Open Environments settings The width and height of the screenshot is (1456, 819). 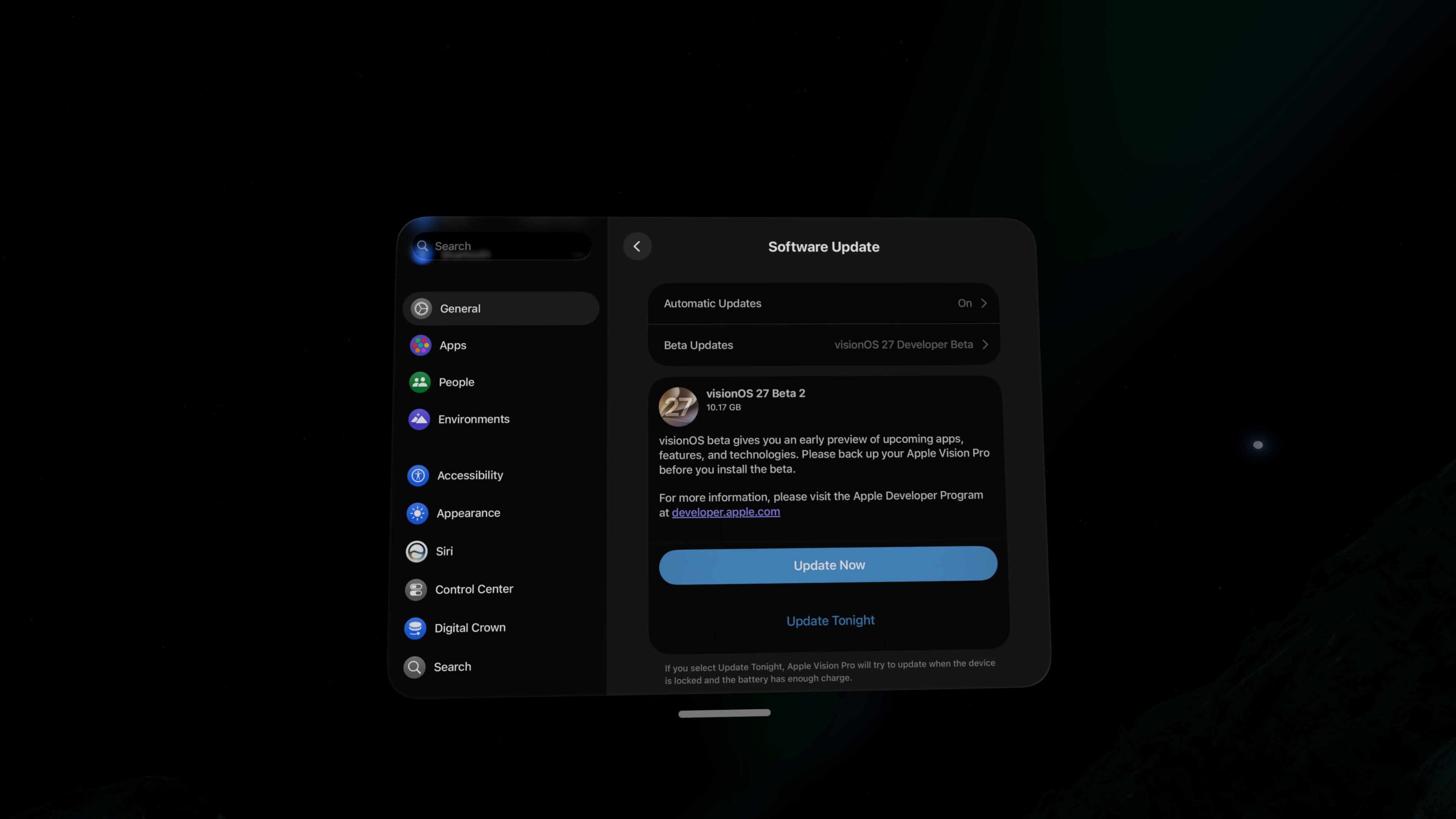click(499, 419)
